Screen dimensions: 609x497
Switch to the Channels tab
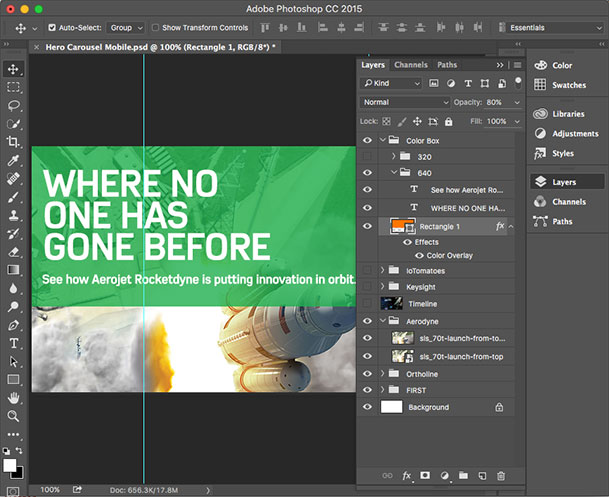[x=410, y=65]
